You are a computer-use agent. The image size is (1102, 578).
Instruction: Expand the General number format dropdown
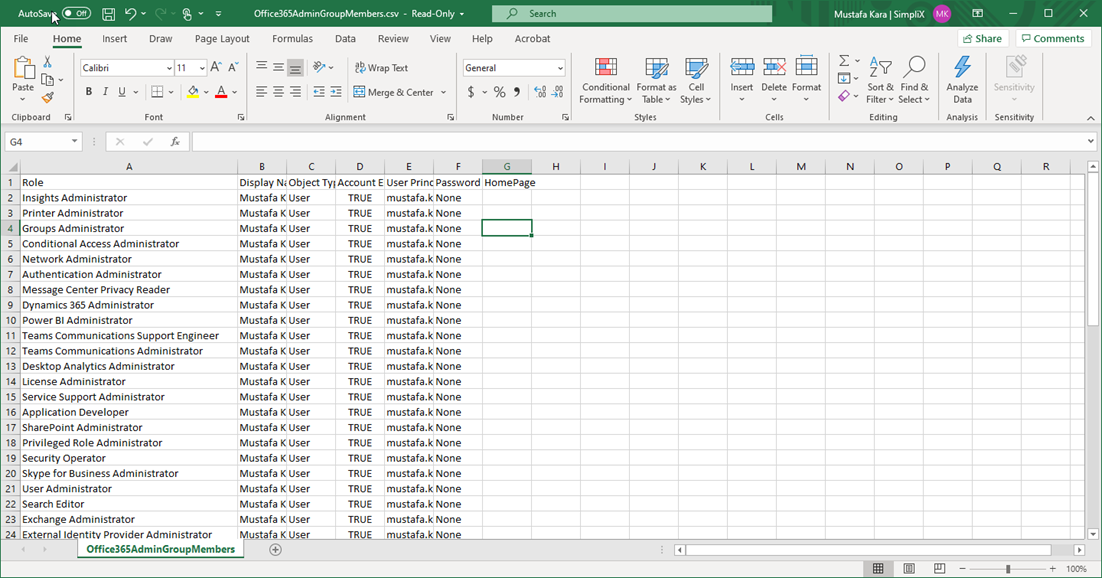coord(559,68)
